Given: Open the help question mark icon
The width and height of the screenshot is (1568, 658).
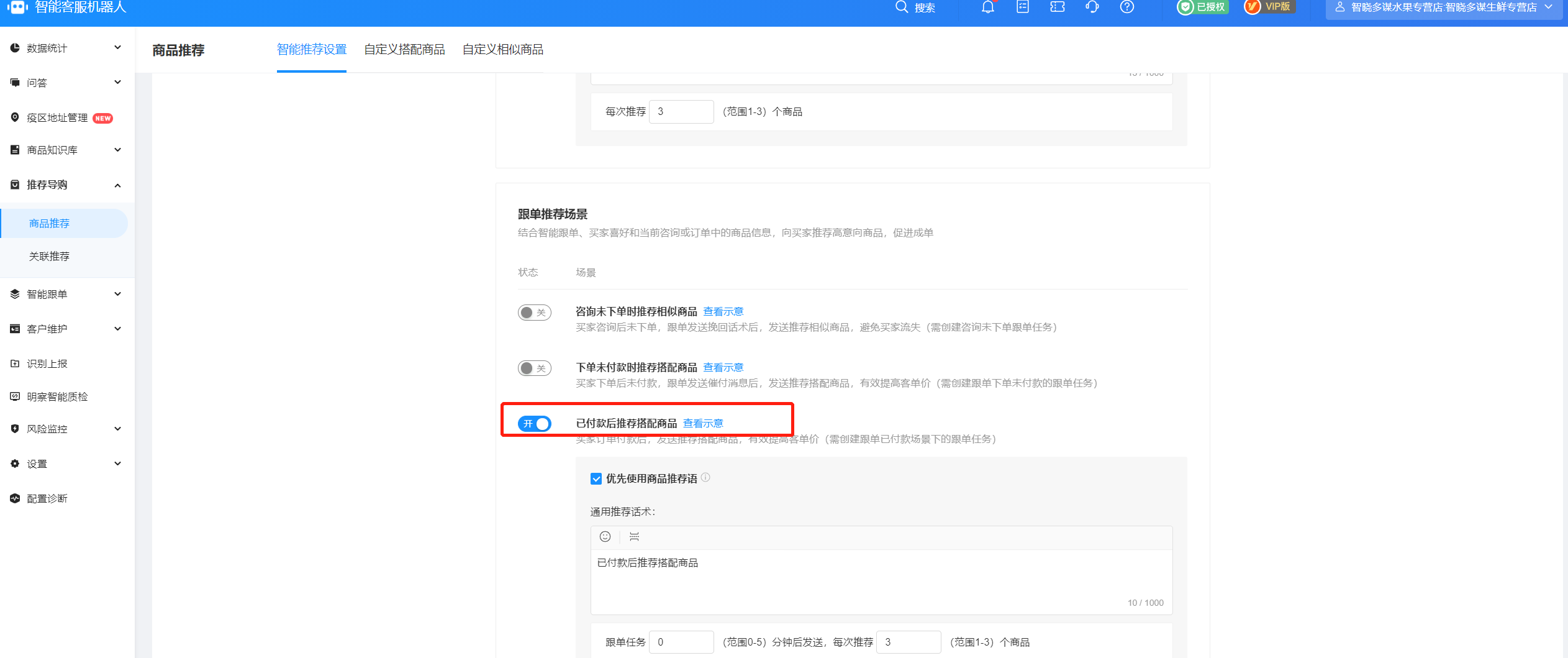Looking at the screenshot, I should pos(1127,7).
